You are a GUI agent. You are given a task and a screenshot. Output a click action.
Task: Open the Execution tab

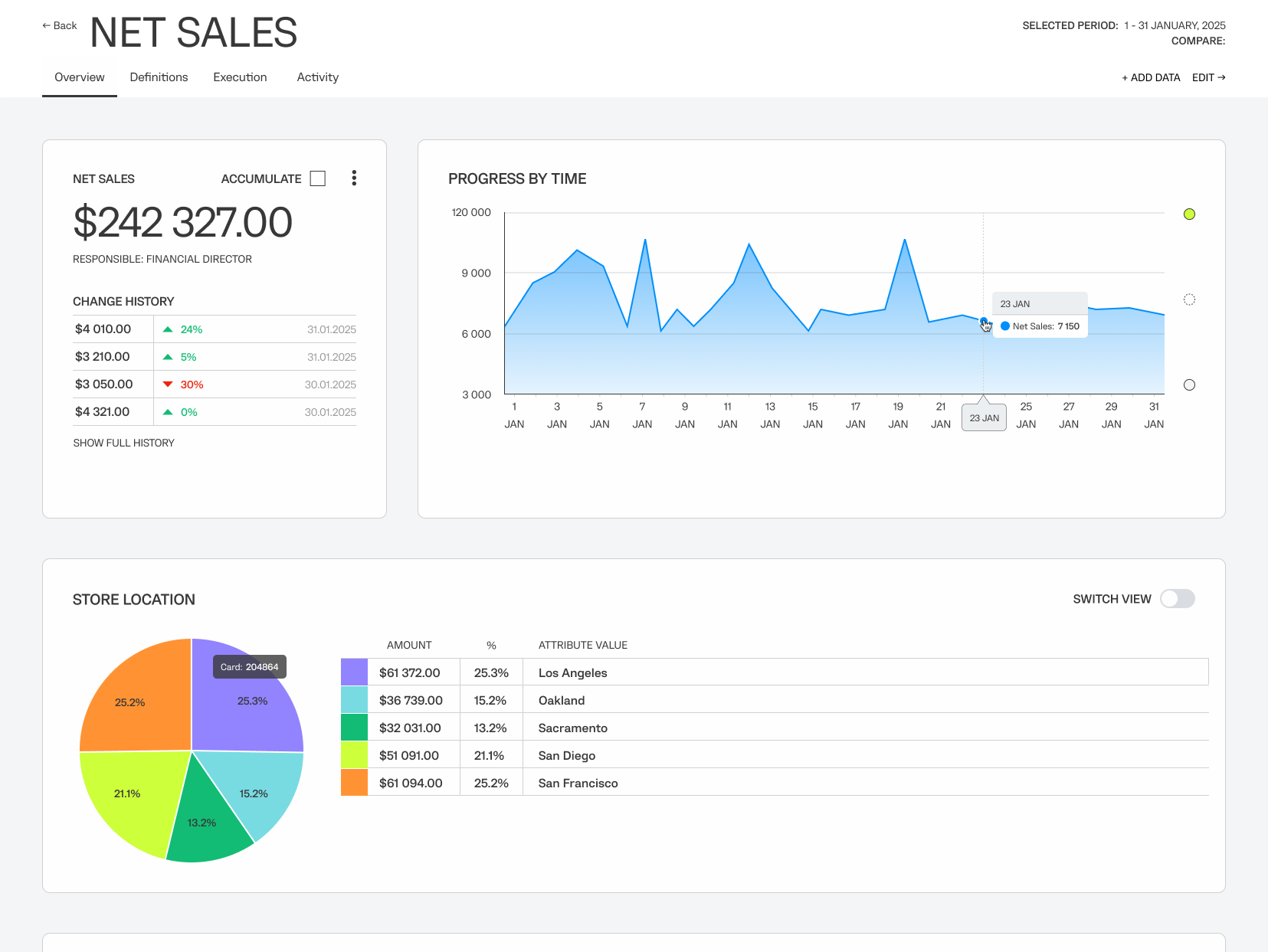[240, 77]
